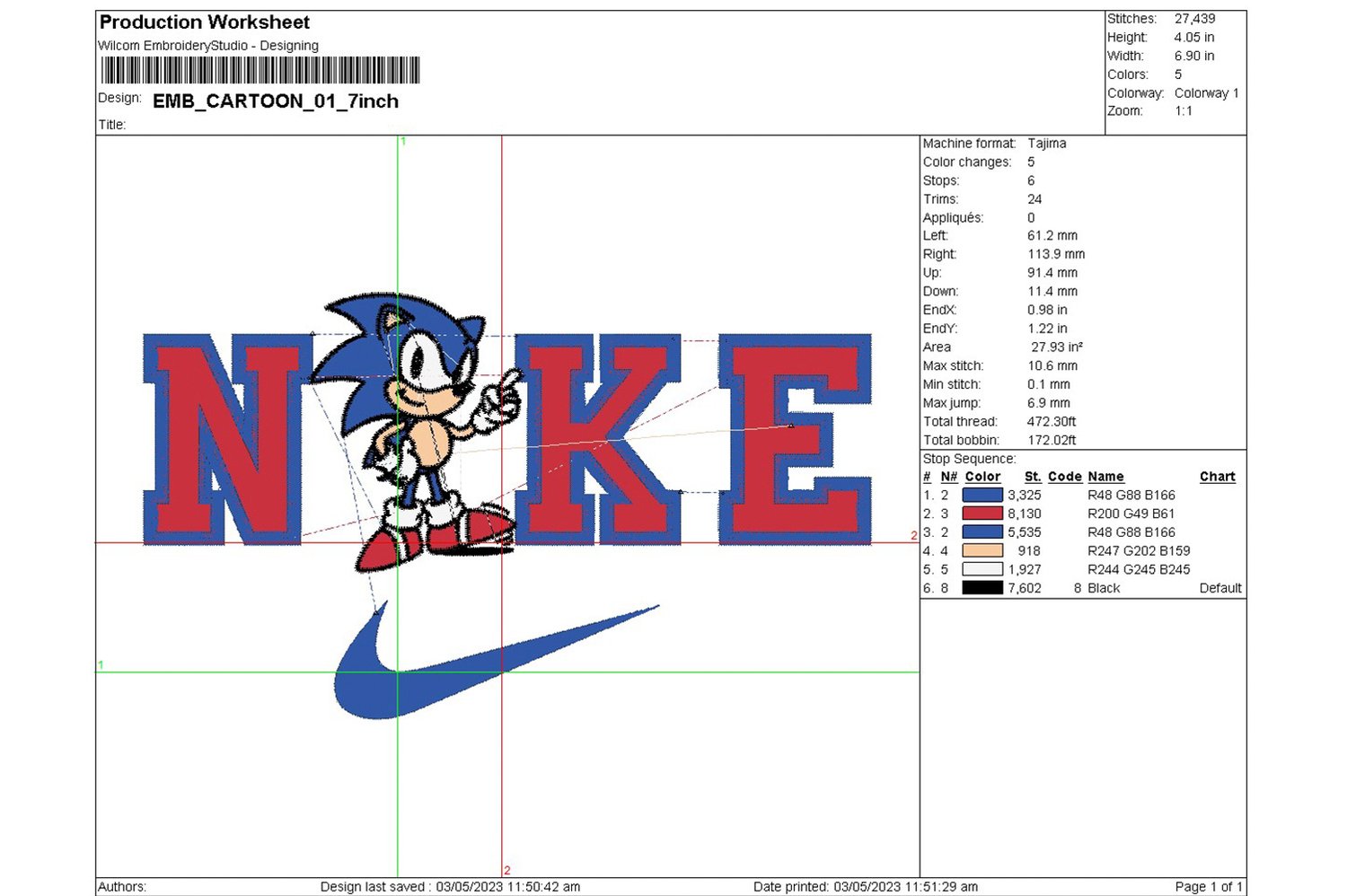Select the stitch count "3,325"
Image resolution: width=1347 pixels, height=896 pixels.
click(x=1025, y=495)
